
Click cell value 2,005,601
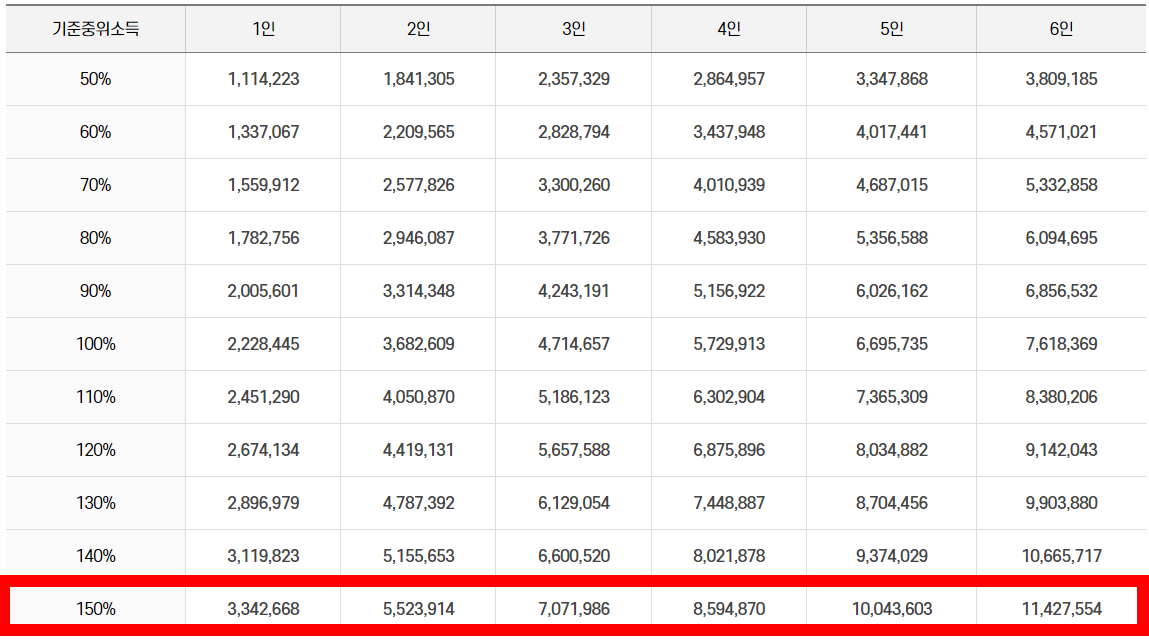point(263,291)
